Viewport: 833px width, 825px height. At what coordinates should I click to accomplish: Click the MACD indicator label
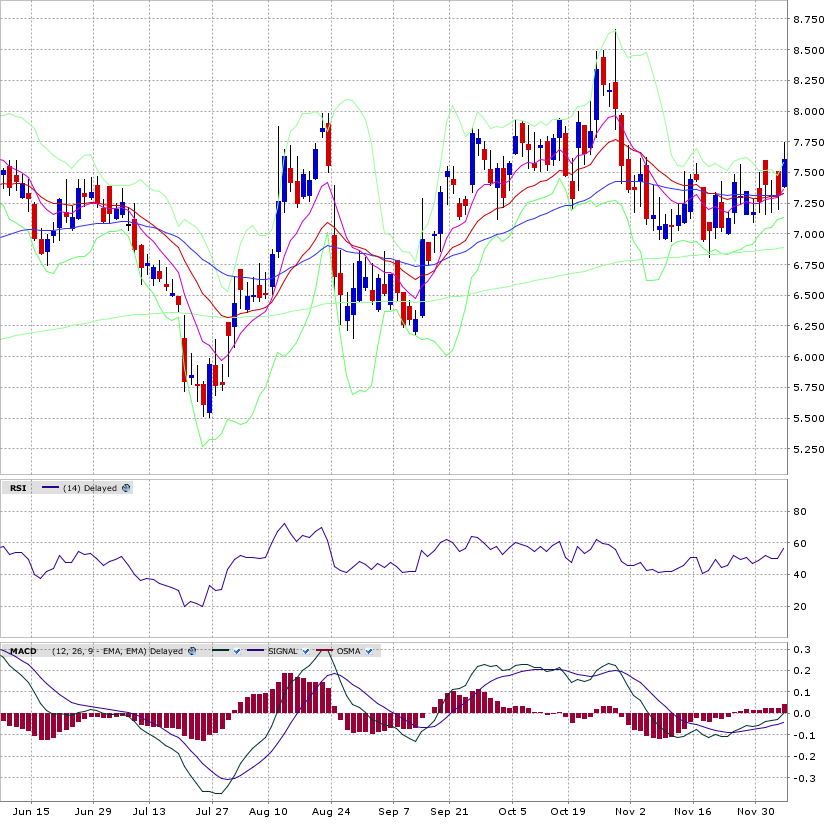tap(23, 651)
